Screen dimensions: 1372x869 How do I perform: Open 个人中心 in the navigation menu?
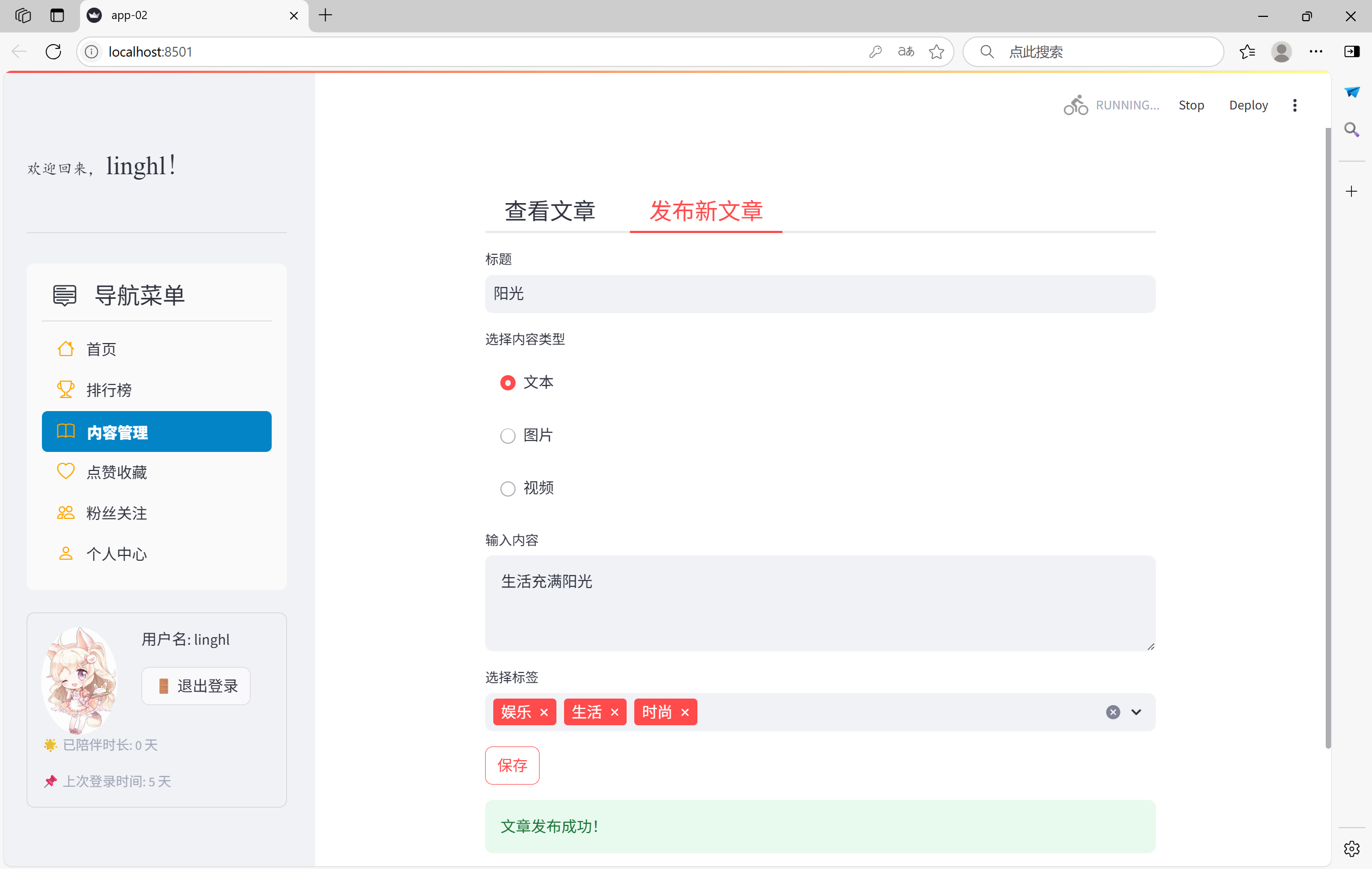point(117,554)
